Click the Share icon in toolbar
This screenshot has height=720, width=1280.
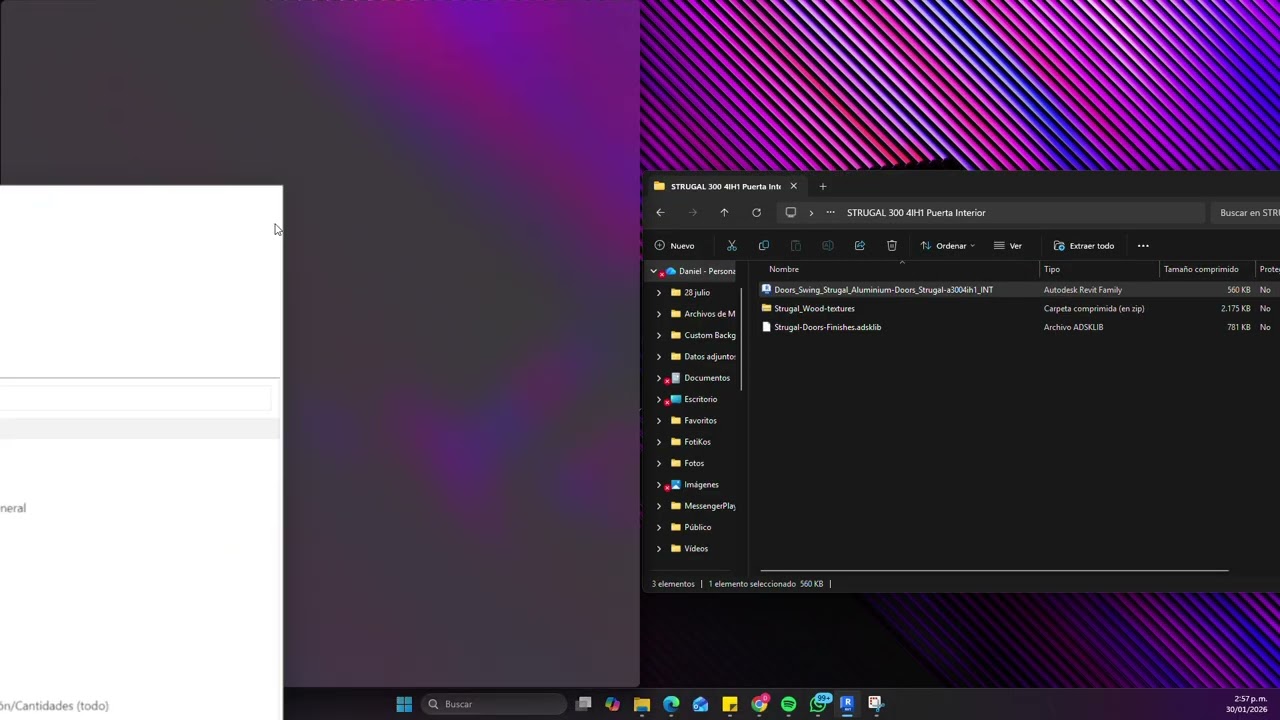coord(859,245)
